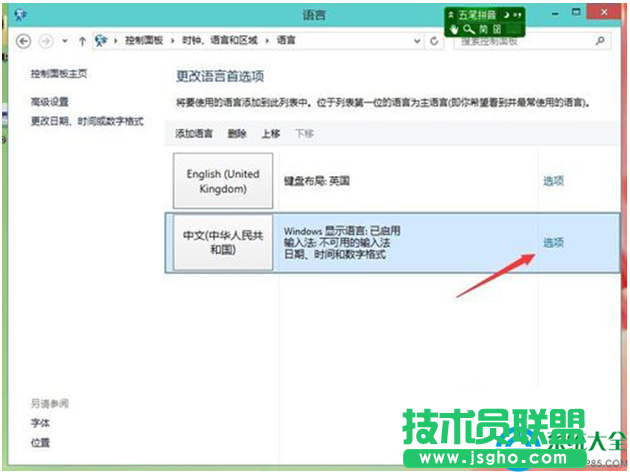The width and height of the screenshot is (630, 474).
Task: Open recent locations dropdown arrow
Action: pyautogui.click(x=65, y=41)
